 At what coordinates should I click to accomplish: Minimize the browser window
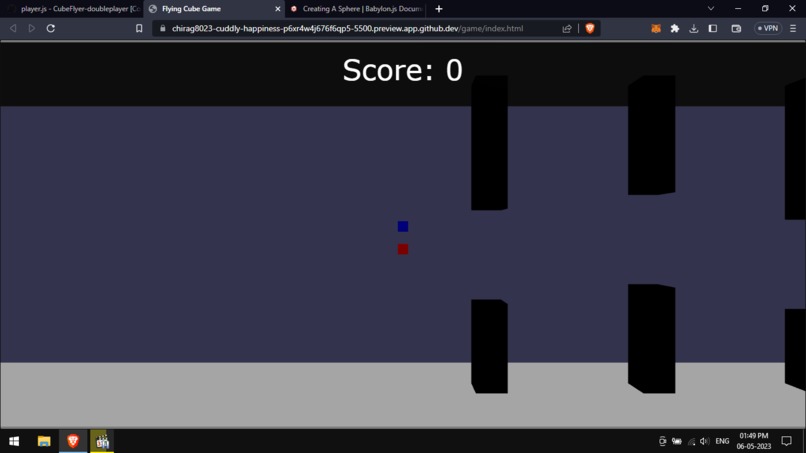click(x=738, y=8)
